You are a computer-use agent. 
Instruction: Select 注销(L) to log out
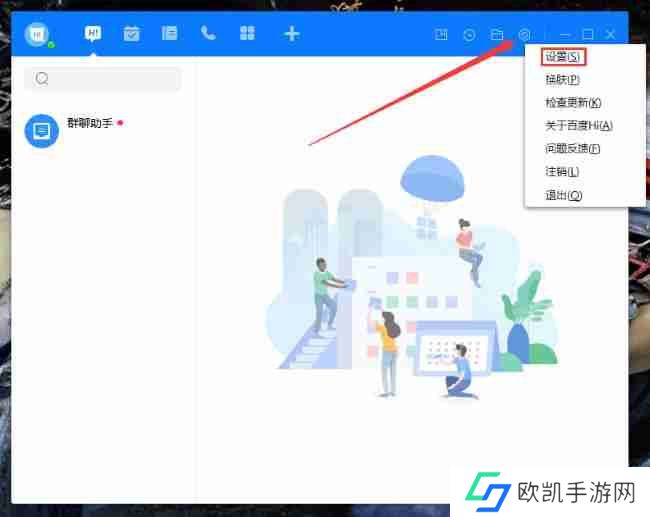(x=562, y=172)
